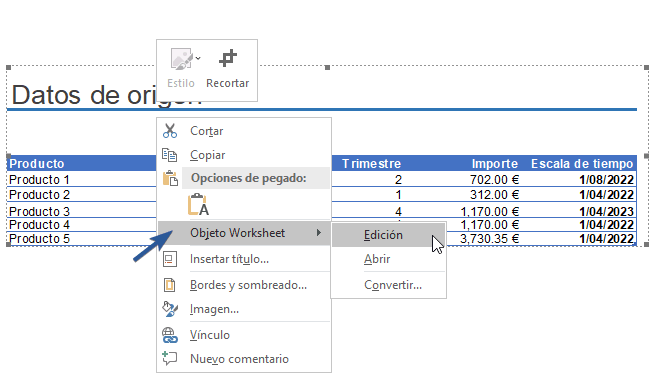Choose Imagen... from the context menu

click(244, 309)
